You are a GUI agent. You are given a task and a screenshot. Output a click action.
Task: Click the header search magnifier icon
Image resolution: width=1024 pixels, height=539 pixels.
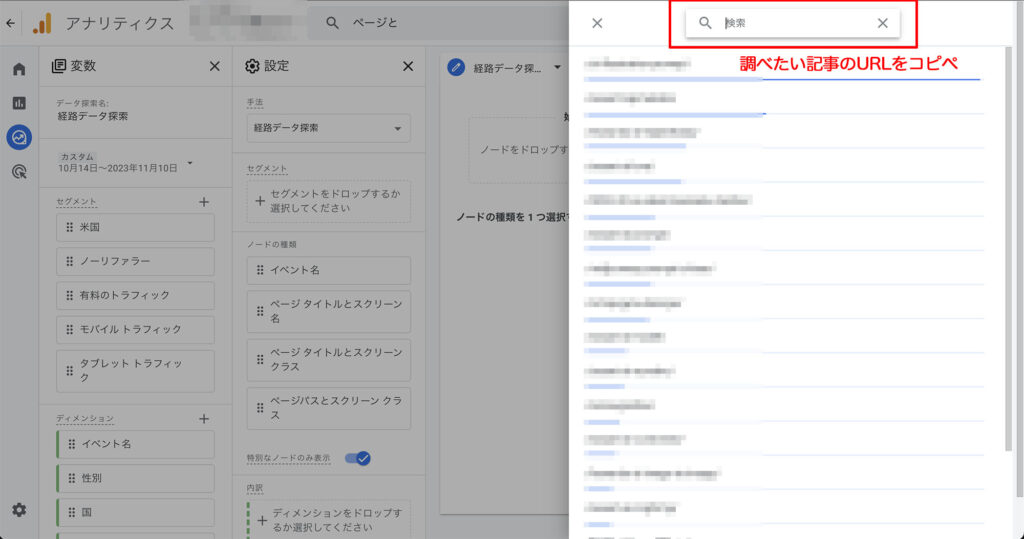click(x=332, y=23)
